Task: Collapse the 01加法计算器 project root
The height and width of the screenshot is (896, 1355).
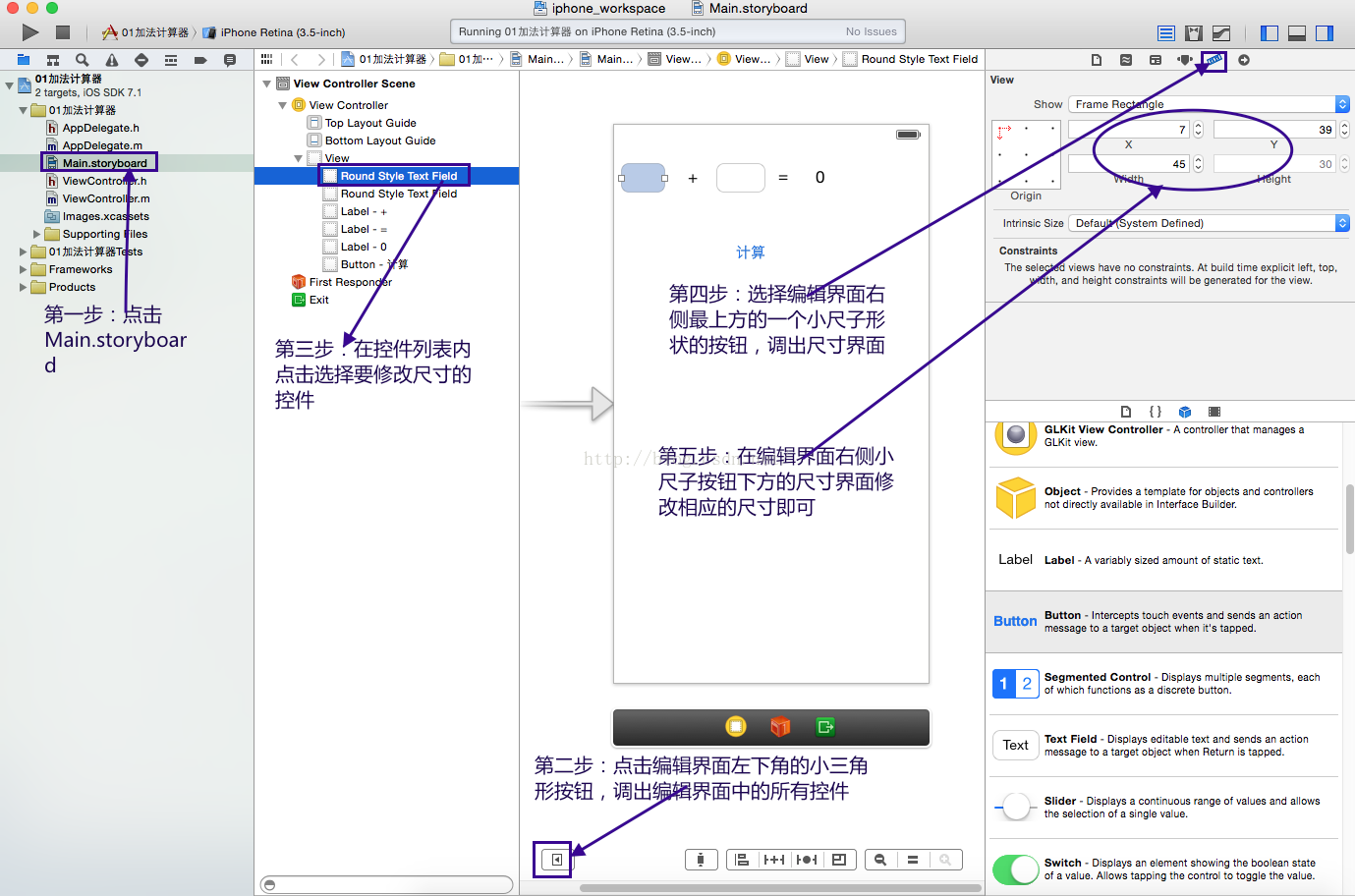Action: point(9,85)
